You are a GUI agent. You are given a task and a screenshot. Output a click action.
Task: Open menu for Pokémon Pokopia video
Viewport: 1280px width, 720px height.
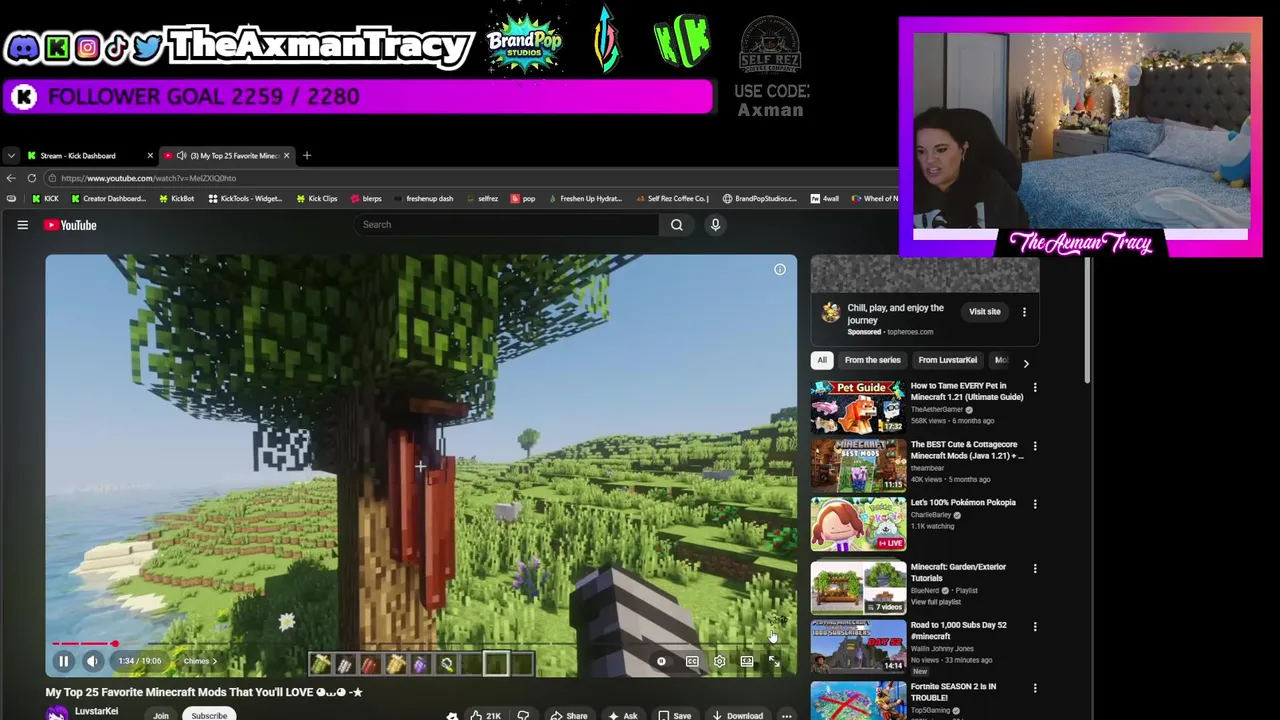1035,504
